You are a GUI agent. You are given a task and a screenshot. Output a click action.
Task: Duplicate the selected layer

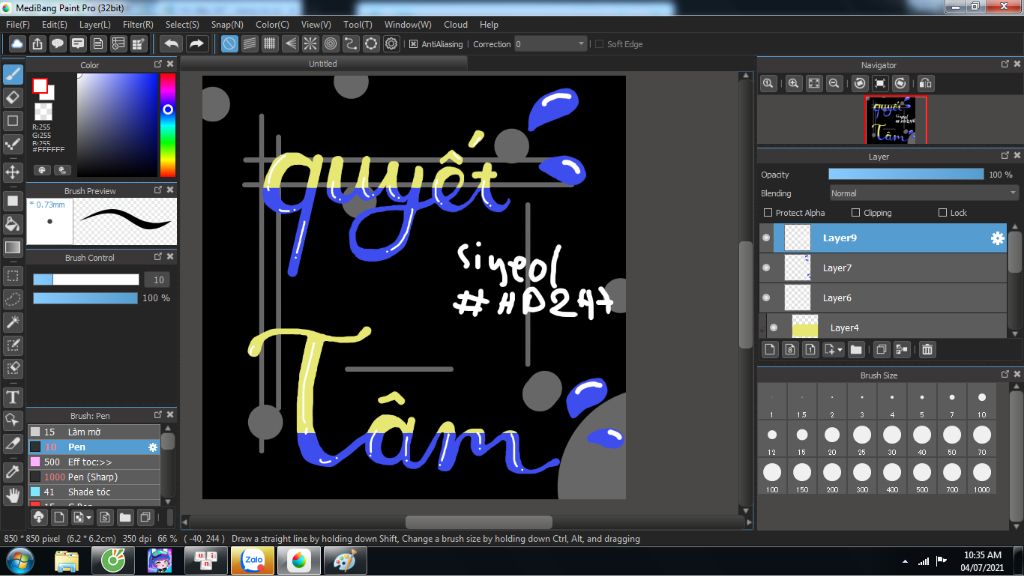tap(881, 350)
